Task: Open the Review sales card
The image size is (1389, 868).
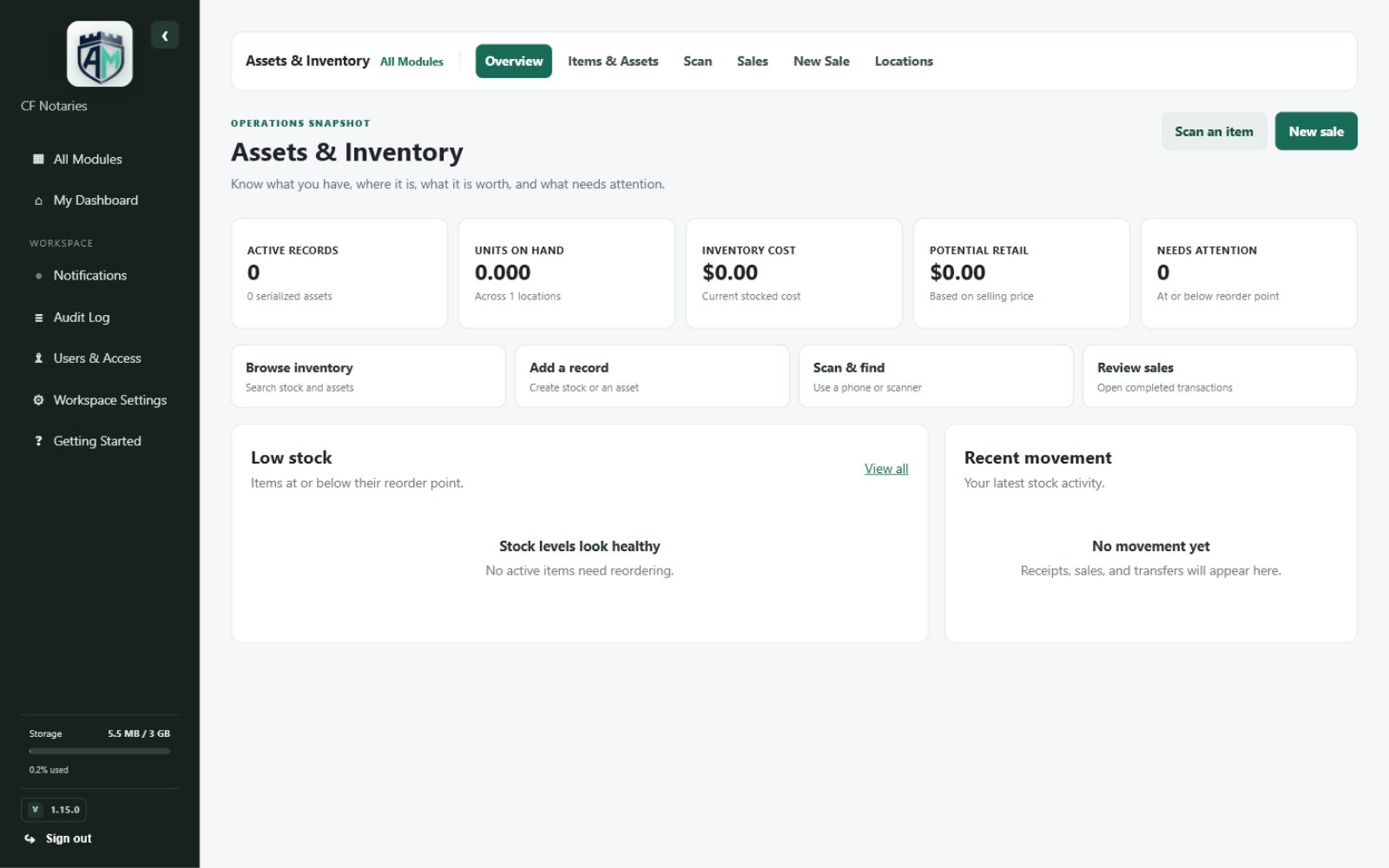Action: tap(1220, 377)
